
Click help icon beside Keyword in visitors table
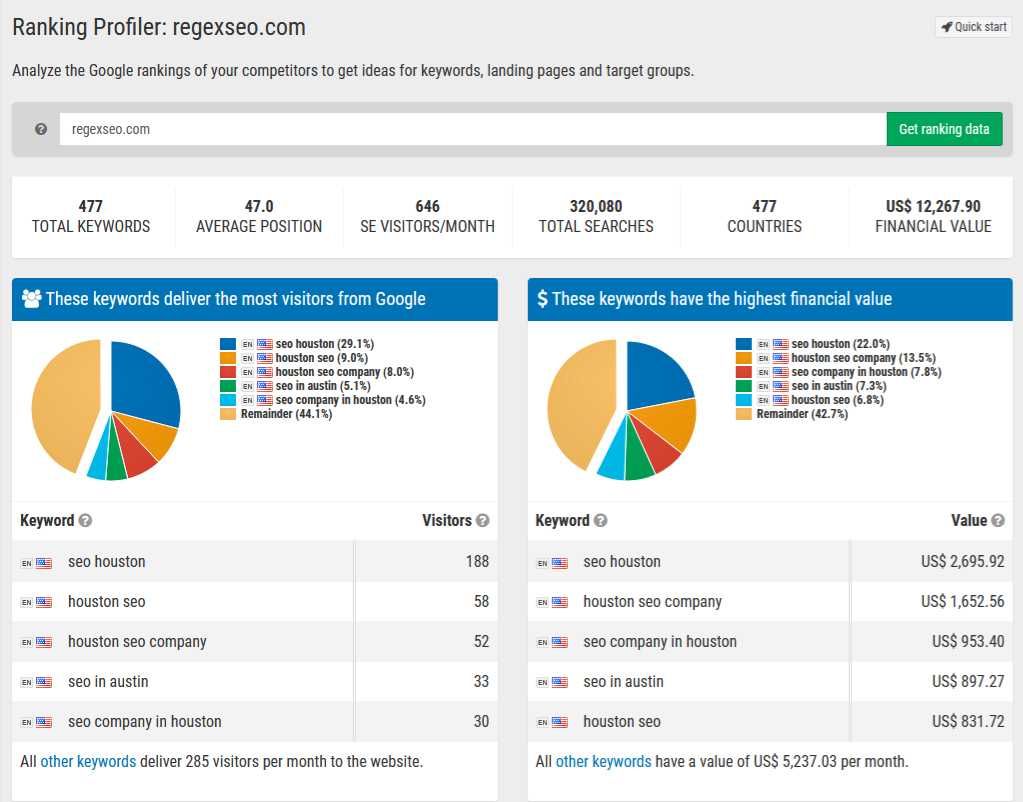(x=85, y=521)
